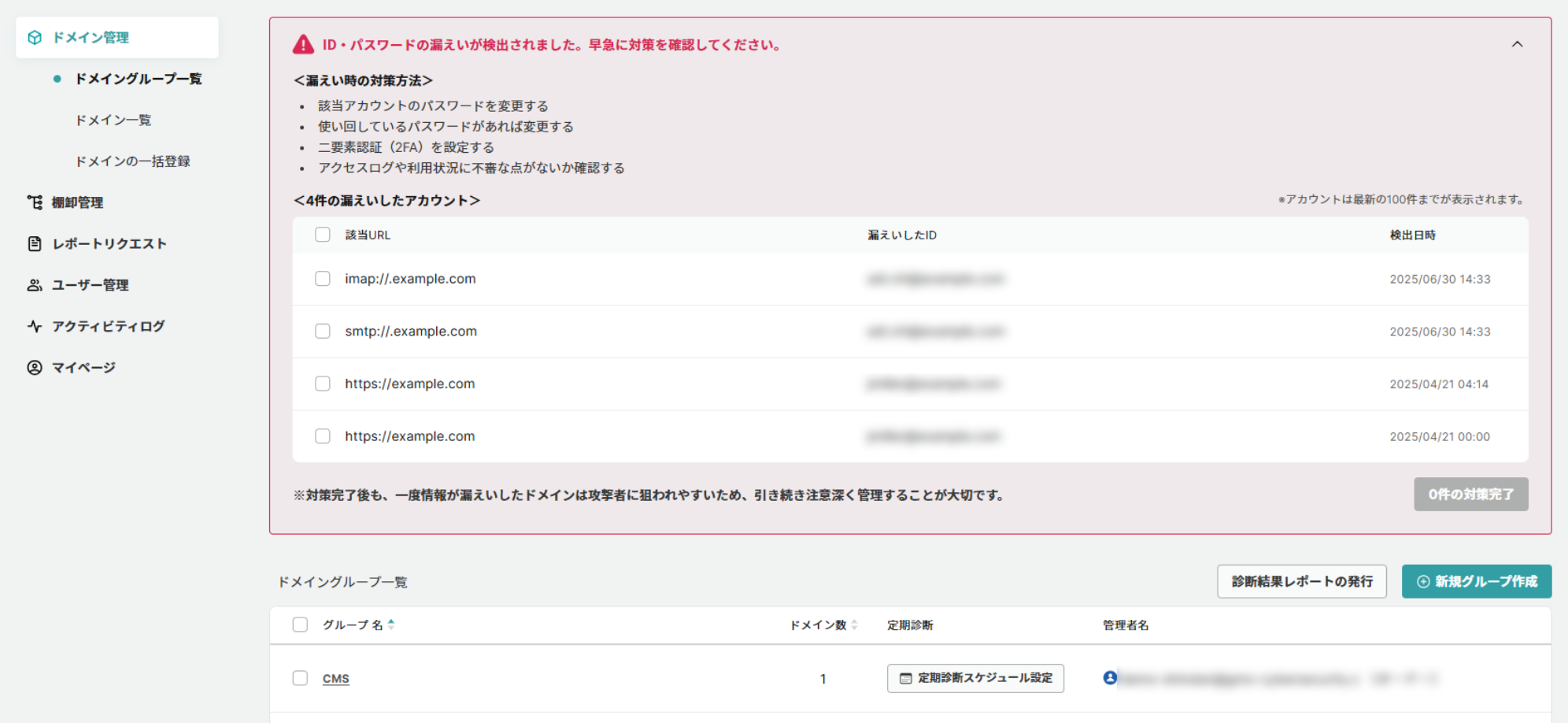1568x723 pixels.
Task: Open ドメインの一括登録 in the sidebar
Action: [132, 161]
